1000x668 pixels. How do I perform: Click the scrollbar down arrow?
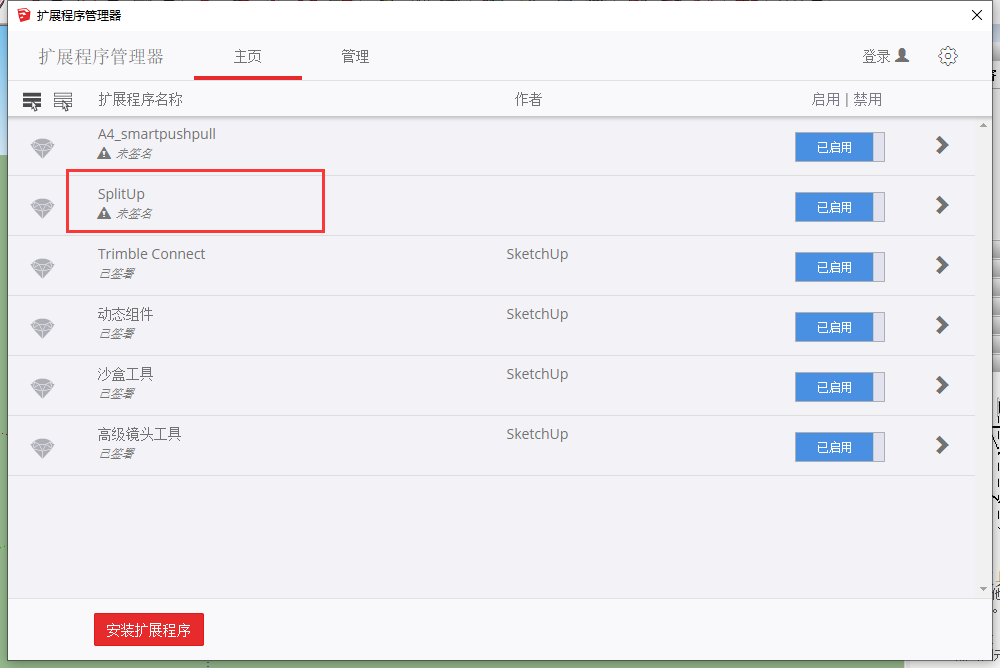point(983,589)
